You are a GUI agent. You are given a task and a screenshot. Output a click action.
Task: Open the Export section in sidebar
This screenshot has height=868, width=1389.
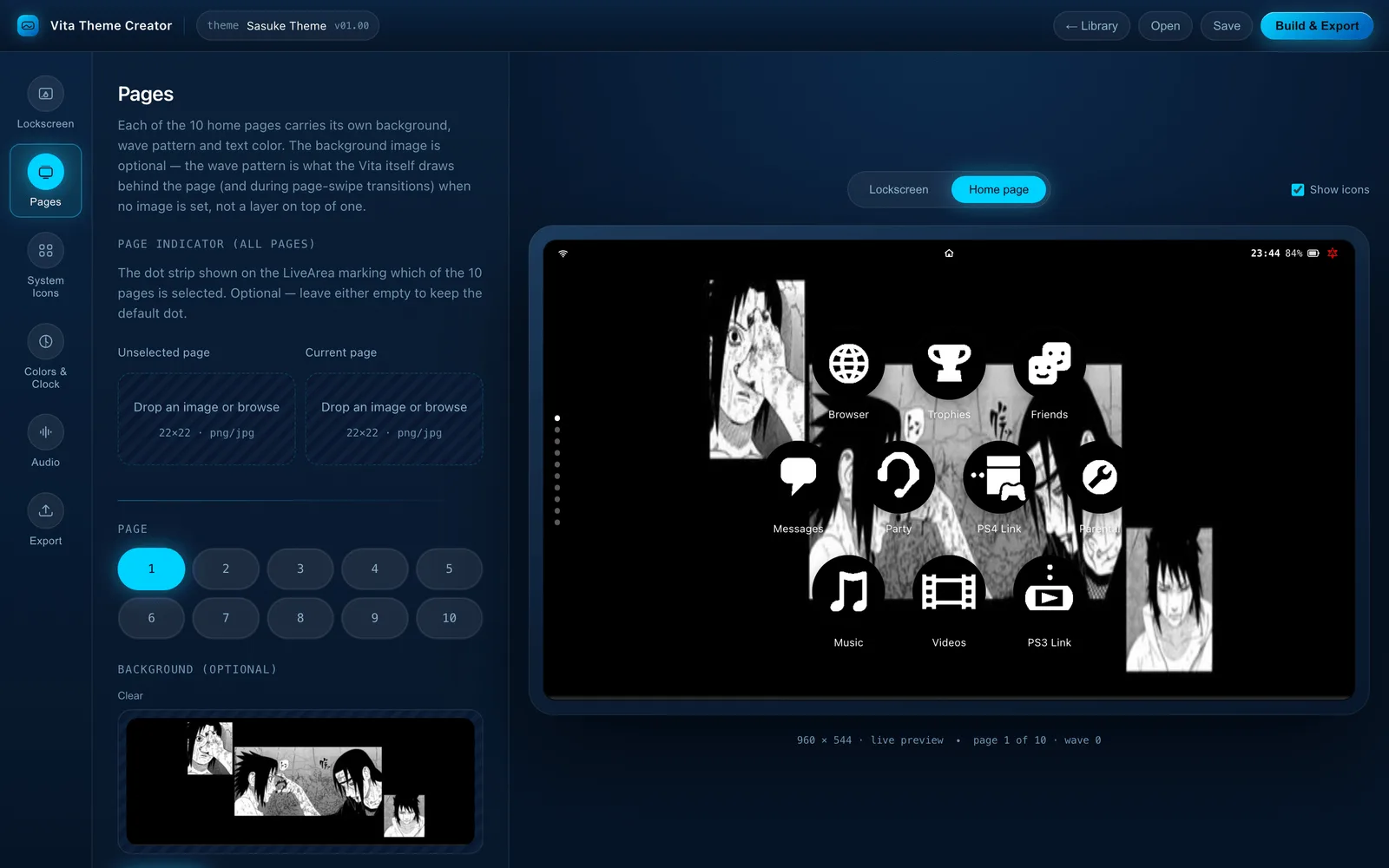coord(45,520)
